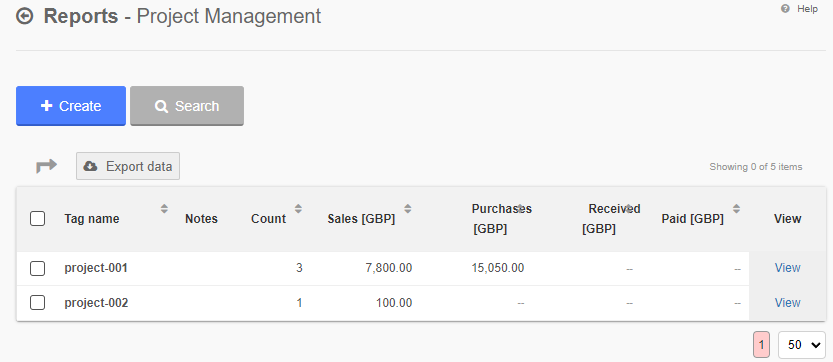833x362 pixels.
Task: Sort by Sales [GBP] using sort arrows
Action: [407, 209]
